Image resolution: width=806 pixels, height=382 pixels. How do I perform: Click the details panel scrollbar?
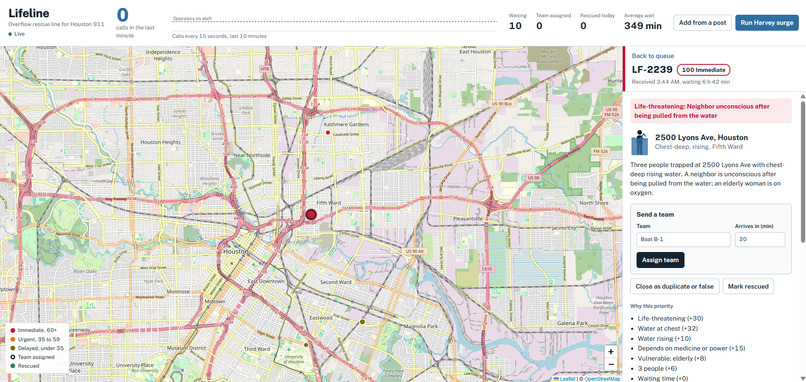(x=802, y=172)
